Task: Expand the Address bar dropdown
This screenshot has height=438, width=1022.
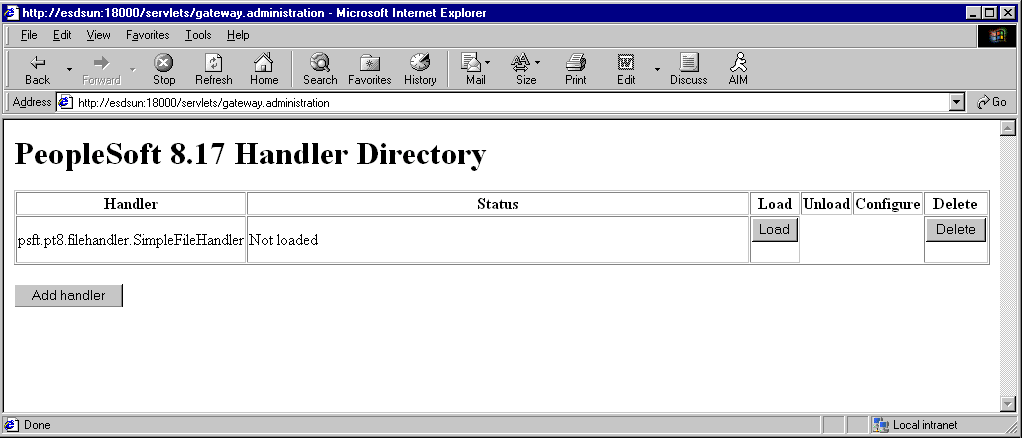Action: click(957, 102)
